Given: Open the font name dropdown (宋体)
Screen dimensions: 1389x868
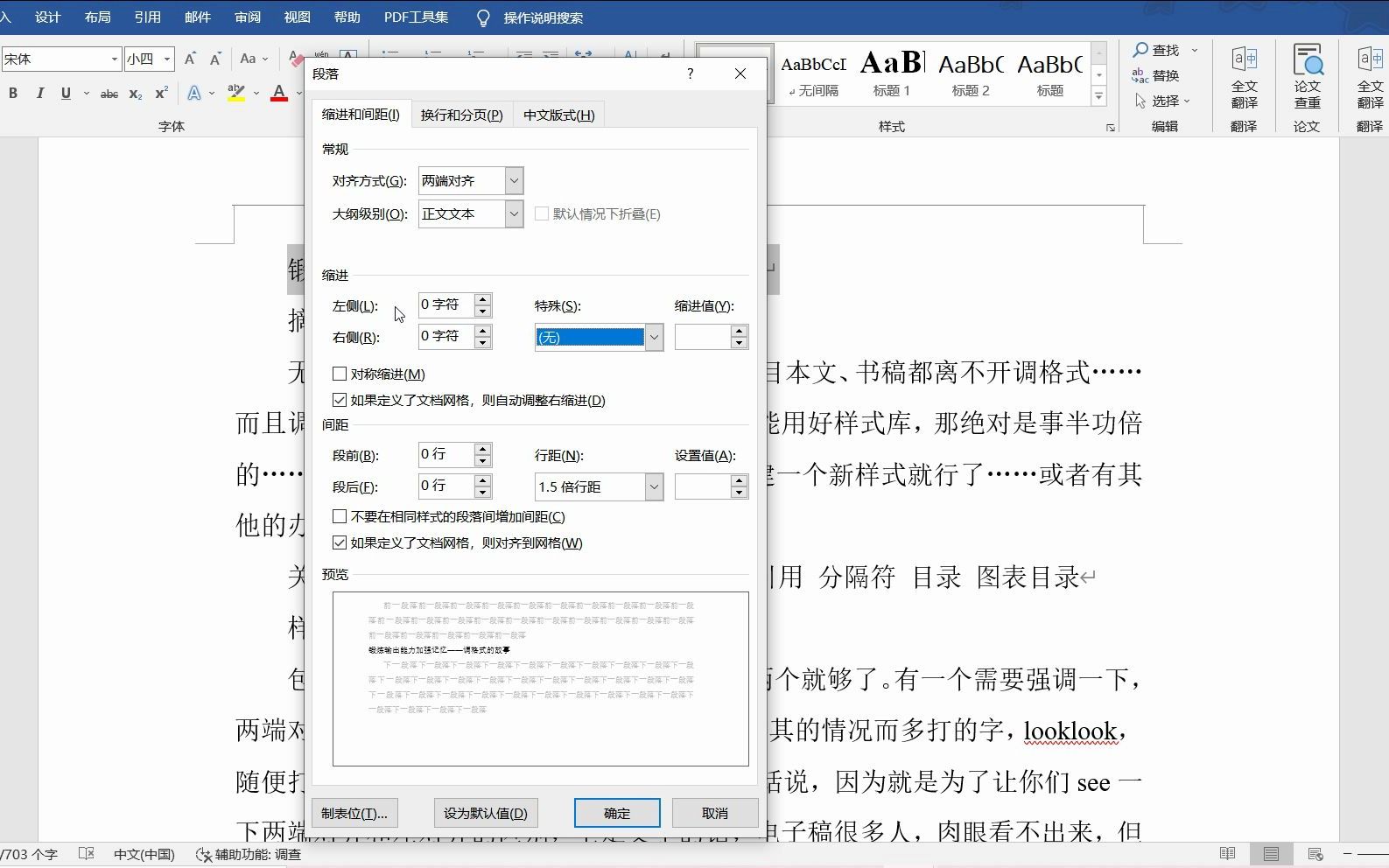Looking at the screenshot, I should [x=114, y=59].
